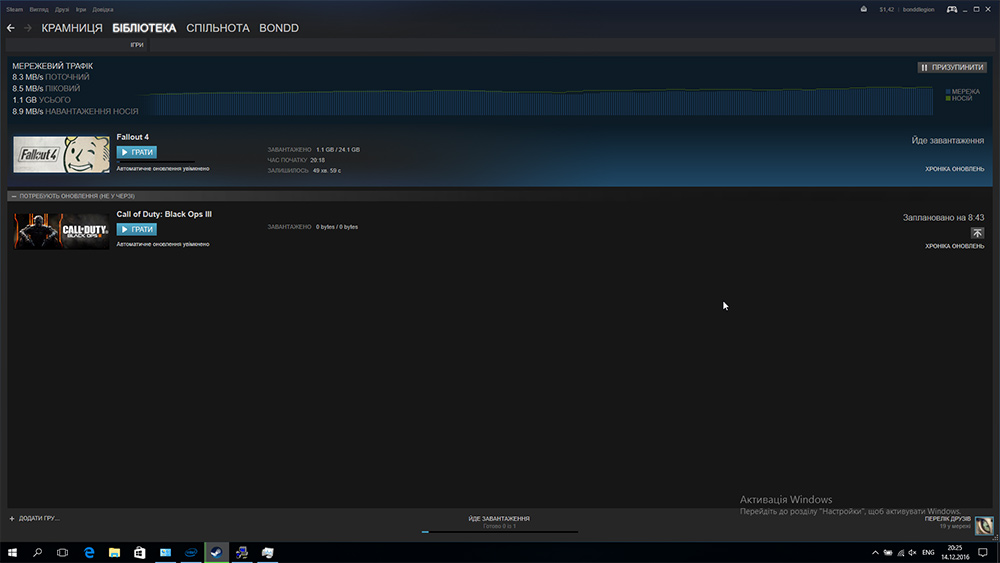Click 49 хв. 59 с remaining time
This screenshot has width=1000, height=563.
(x=327, y=171)
